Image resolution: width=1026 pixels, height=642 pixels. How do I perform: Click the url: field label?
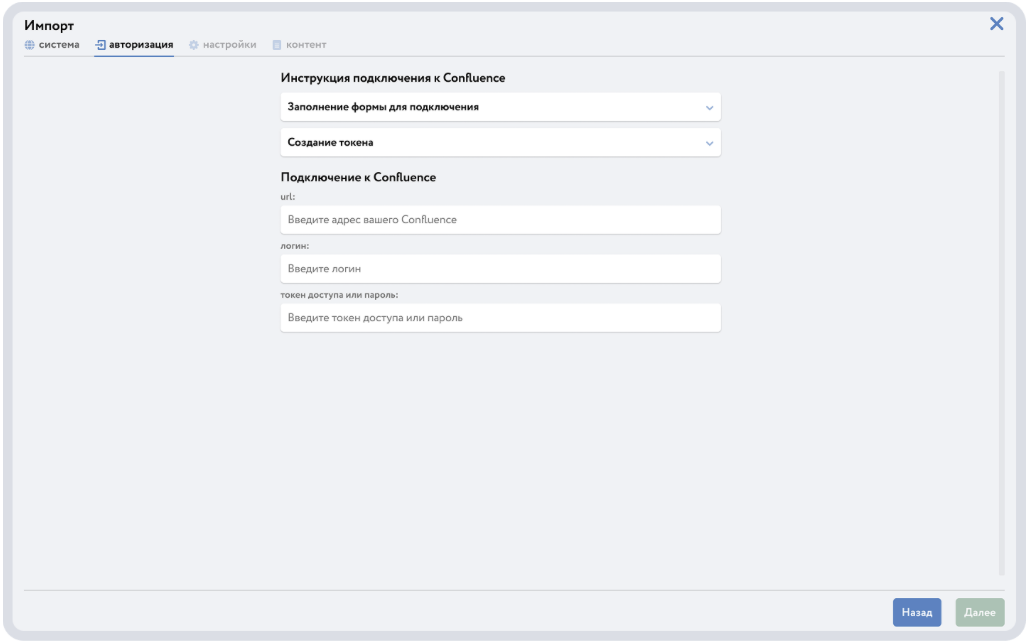coord(288,196)
